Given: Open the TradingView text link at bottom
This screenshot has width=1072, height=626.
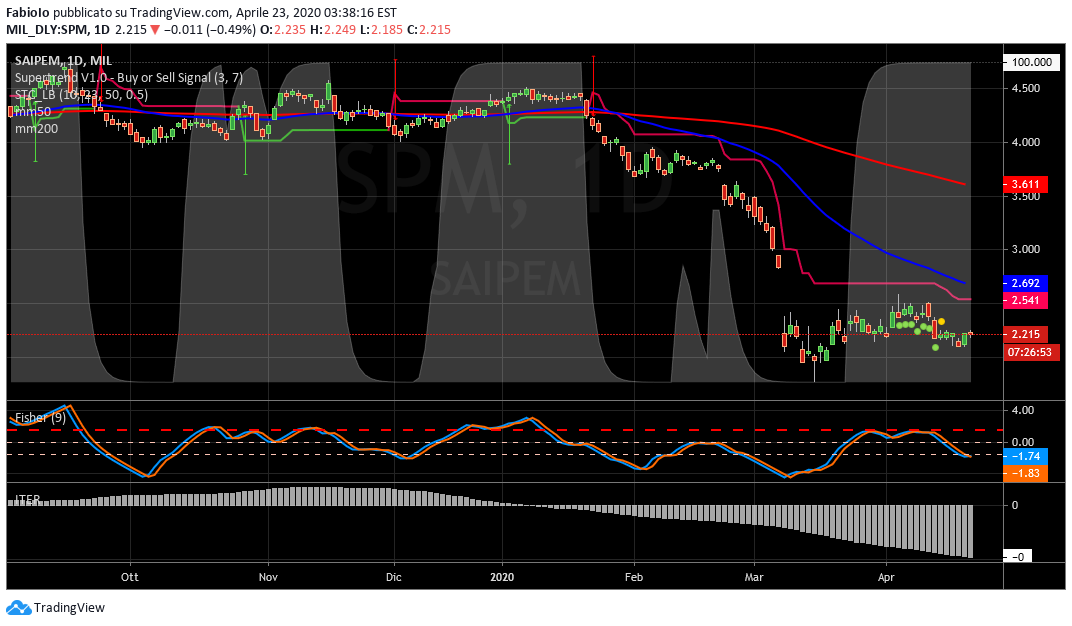Looking at the screenshot, I should (x=69, y=607).
